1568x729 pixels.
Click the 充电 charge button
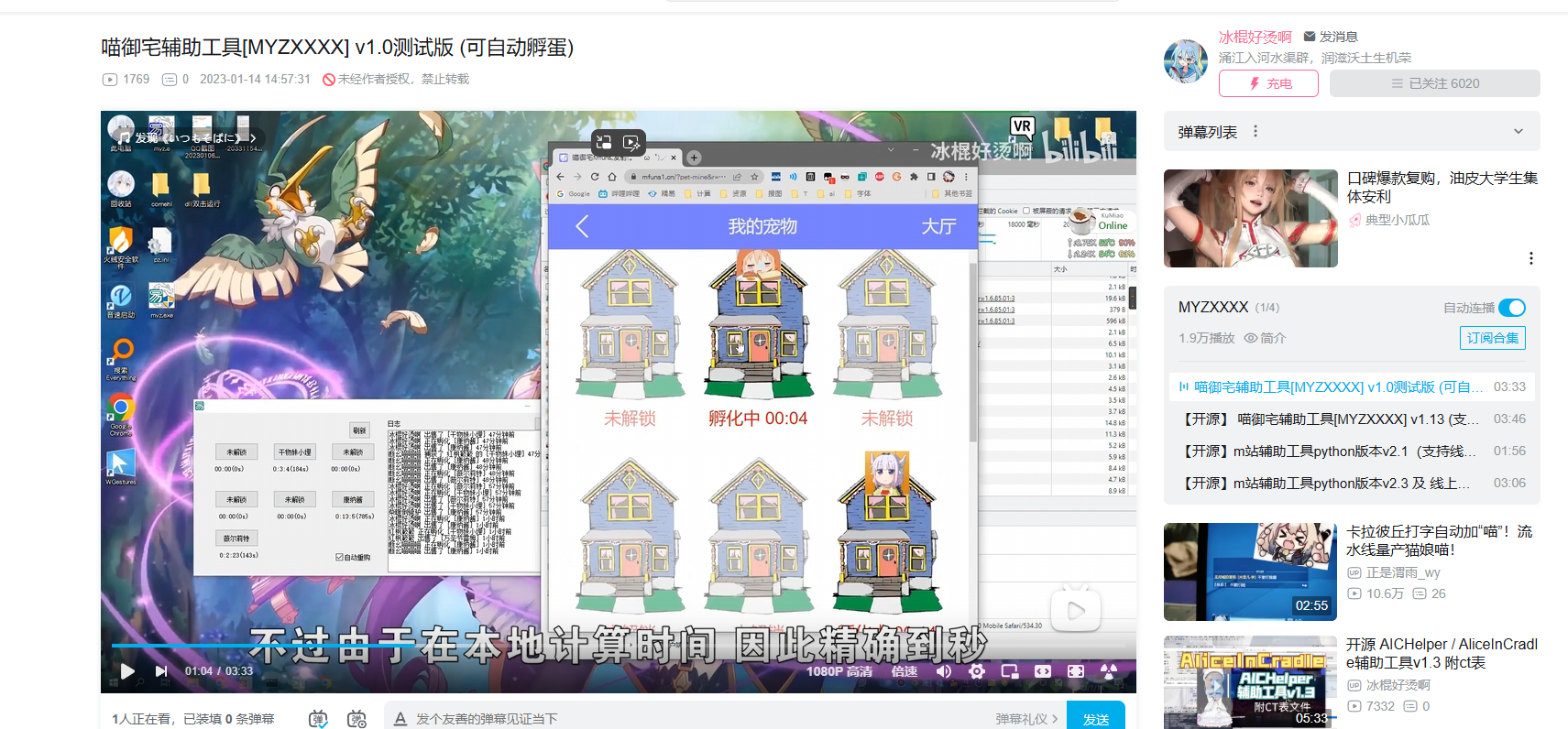[x=1268, y=83]
